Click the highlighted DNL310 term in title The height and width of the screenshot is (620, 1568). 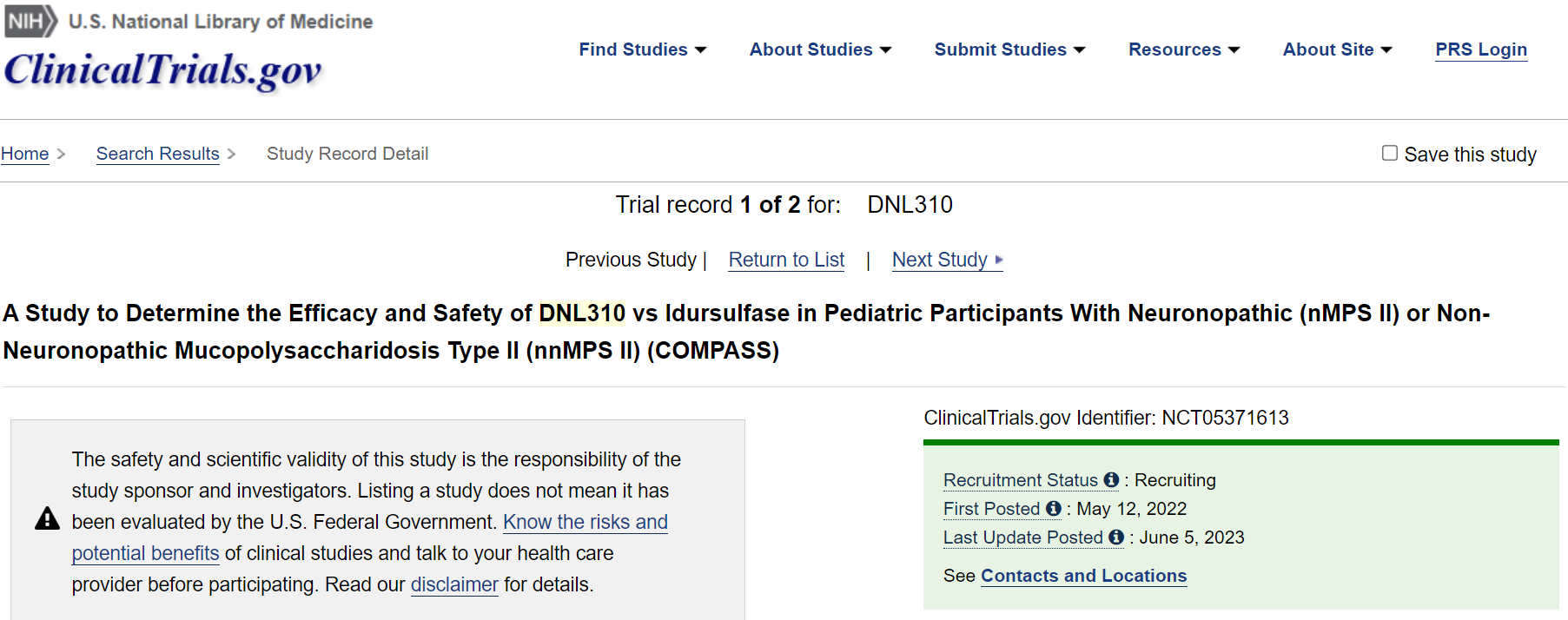[x=581, y=313]
